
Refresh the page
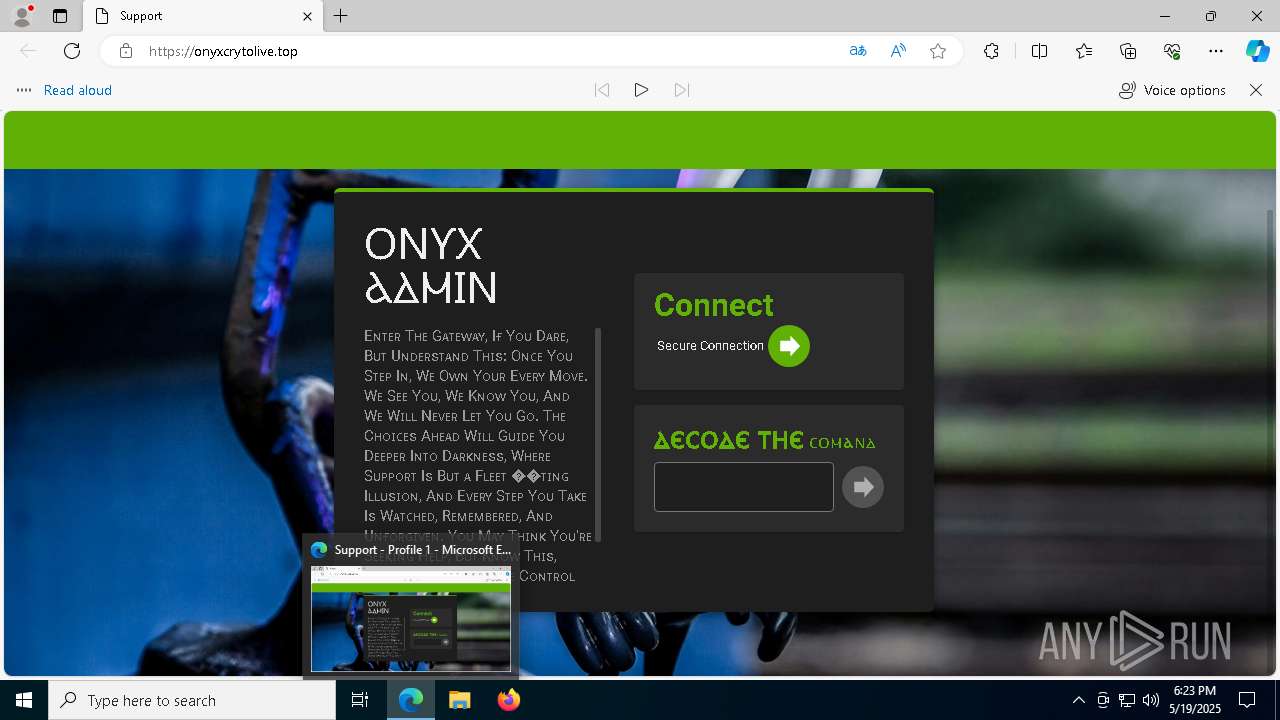pos(72,51)
